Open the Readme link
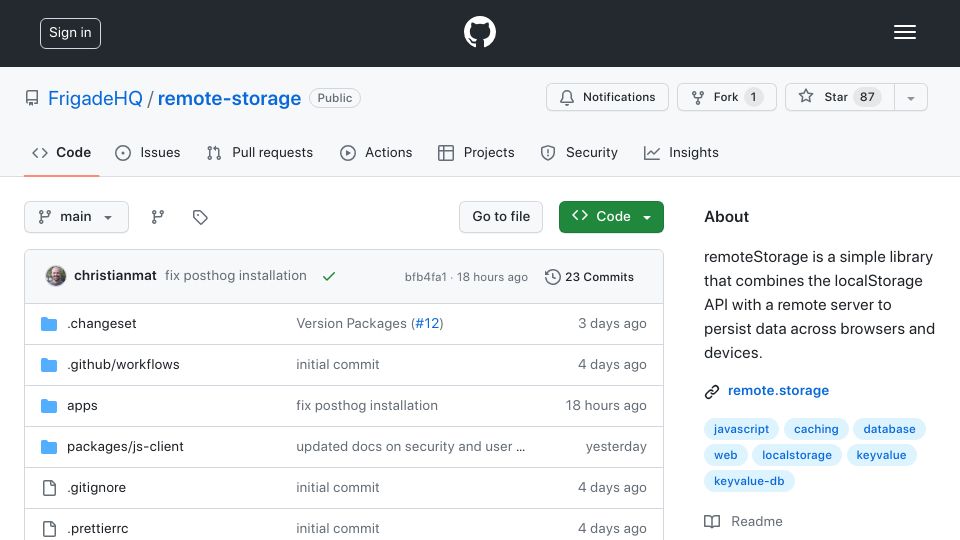 (757, 522)
